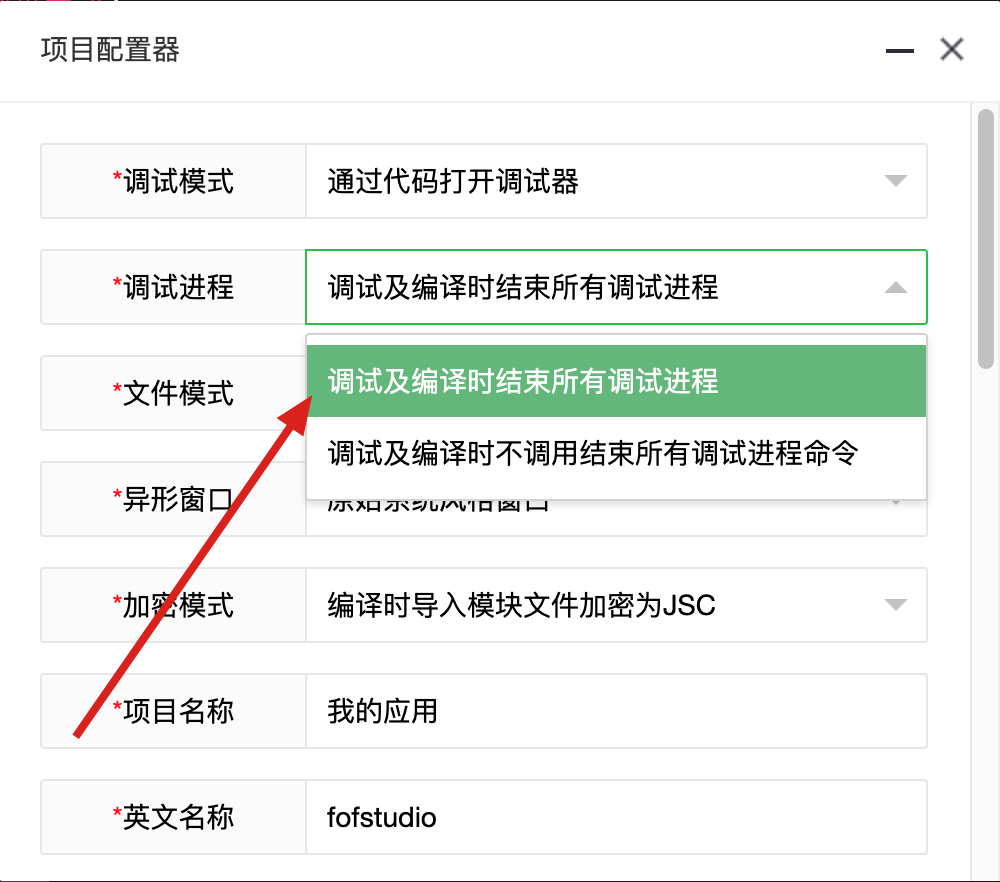Click the 英文名称 field containing fofstudio
This screenshot has height=882, width=1000.
pos(616,817)
